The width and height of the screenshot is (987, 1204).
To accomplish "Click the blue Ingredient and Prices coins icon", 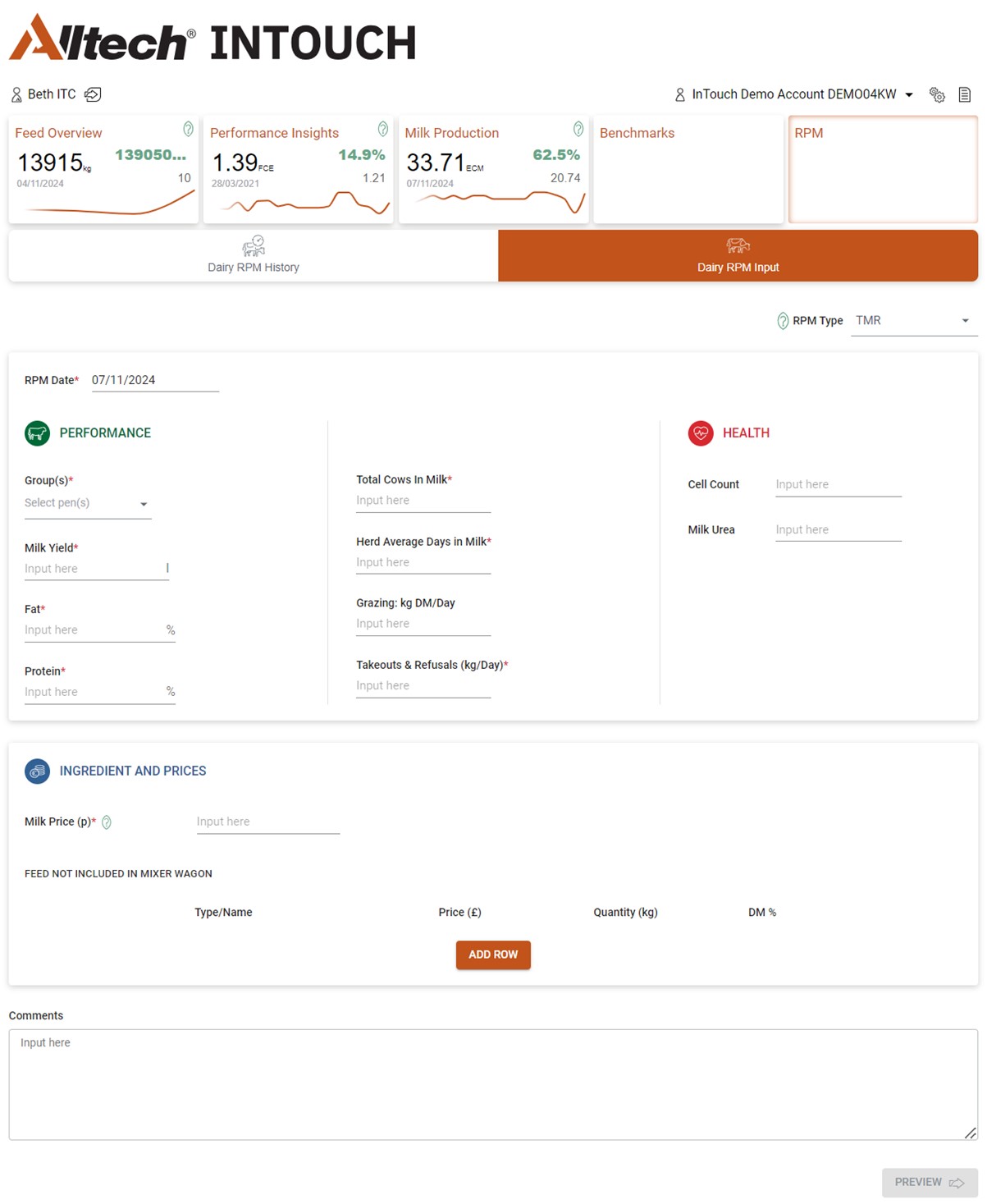I will [38, 771].
